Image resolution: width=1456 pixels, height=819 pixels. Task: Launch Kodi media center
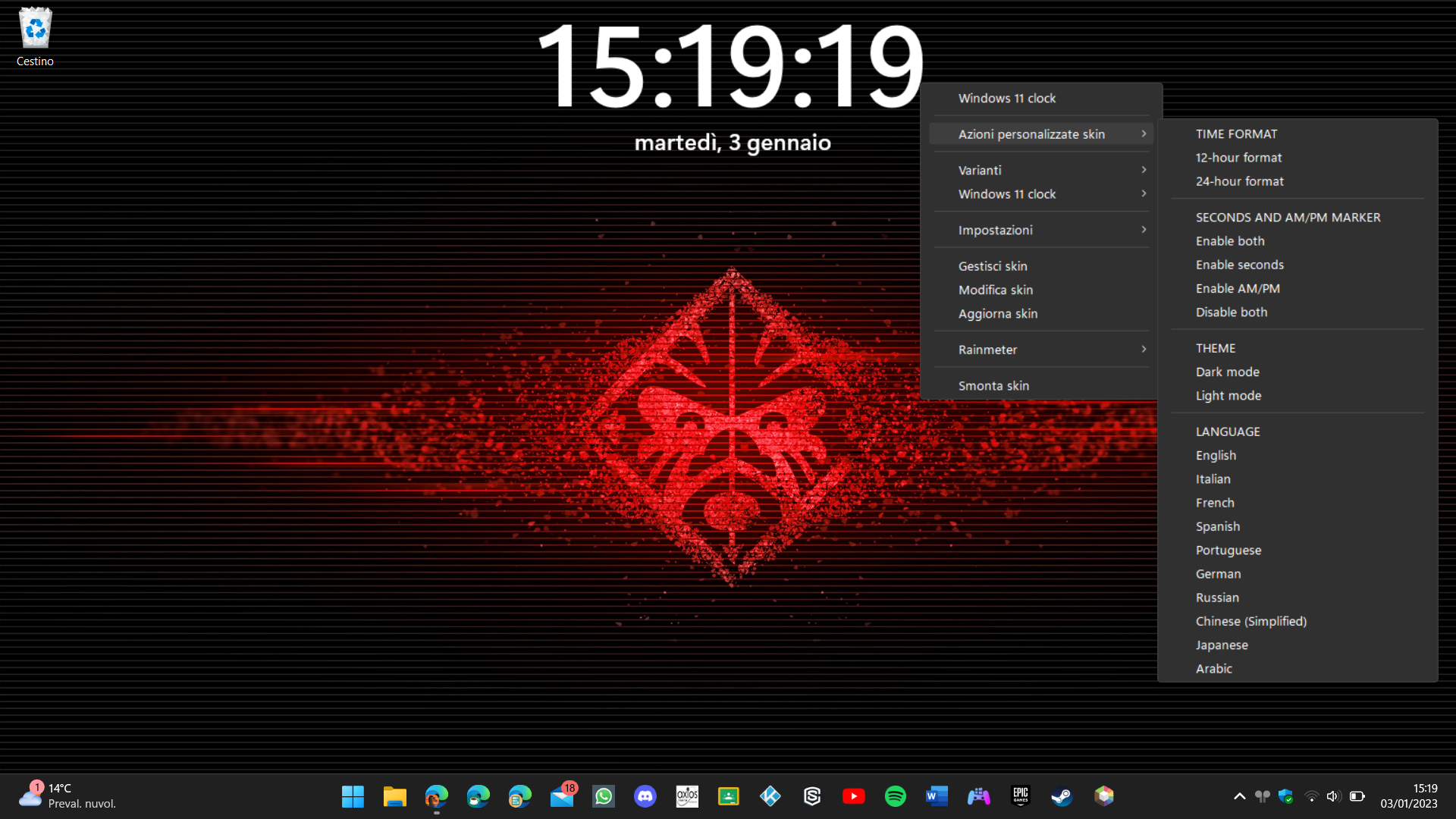click(x=770, y=796)
